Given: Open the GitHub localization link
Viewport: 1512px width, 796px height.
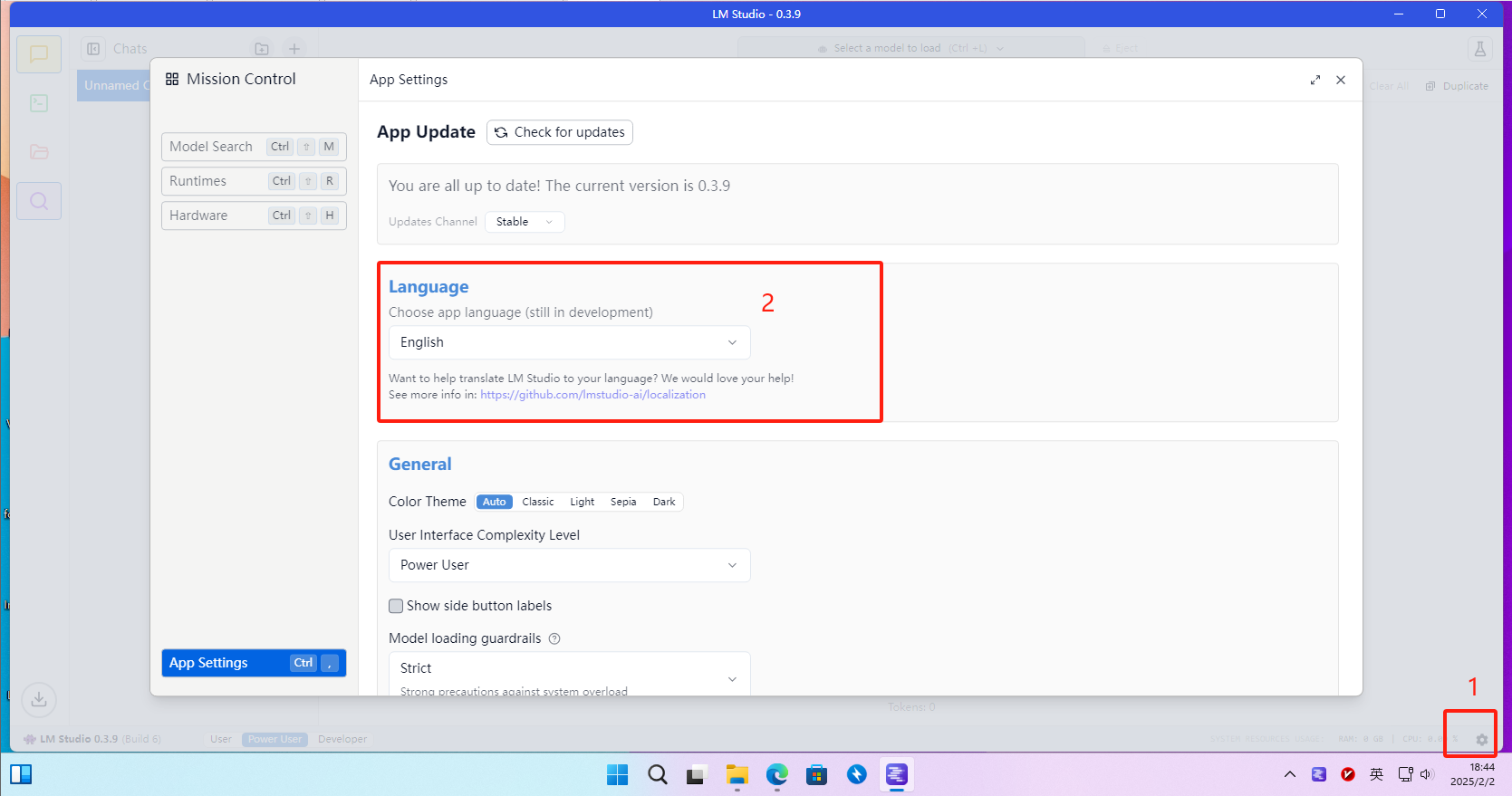Looking at the screenshot, I should click(x=592, y=395).
